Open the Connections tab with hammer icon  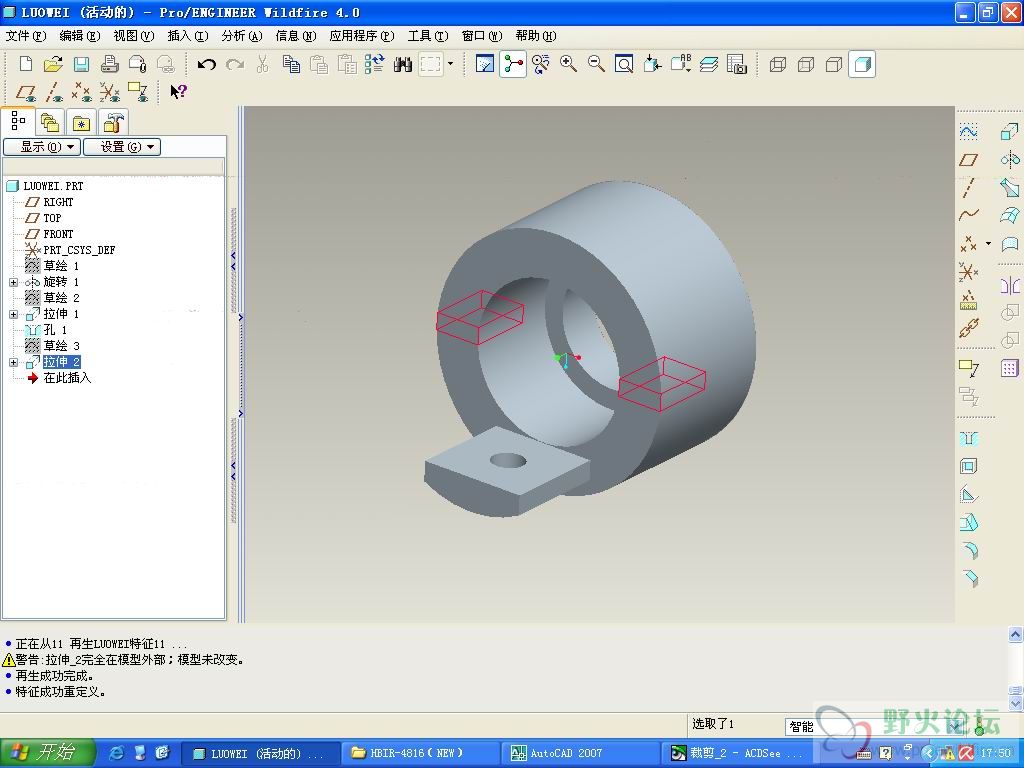(114, 123)
